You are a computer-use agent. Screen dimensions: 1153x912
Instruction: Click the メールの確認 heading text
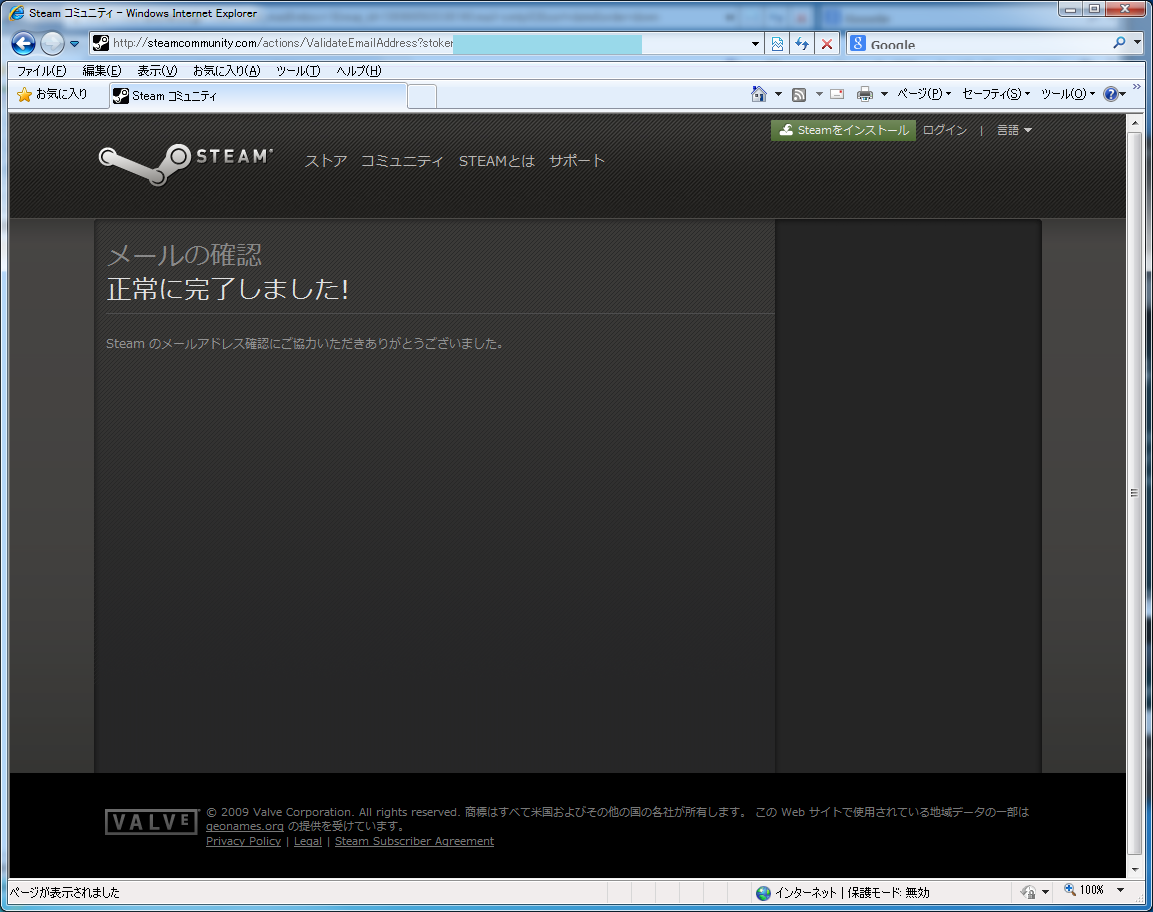pyautogui.click(x=184, y=255)
